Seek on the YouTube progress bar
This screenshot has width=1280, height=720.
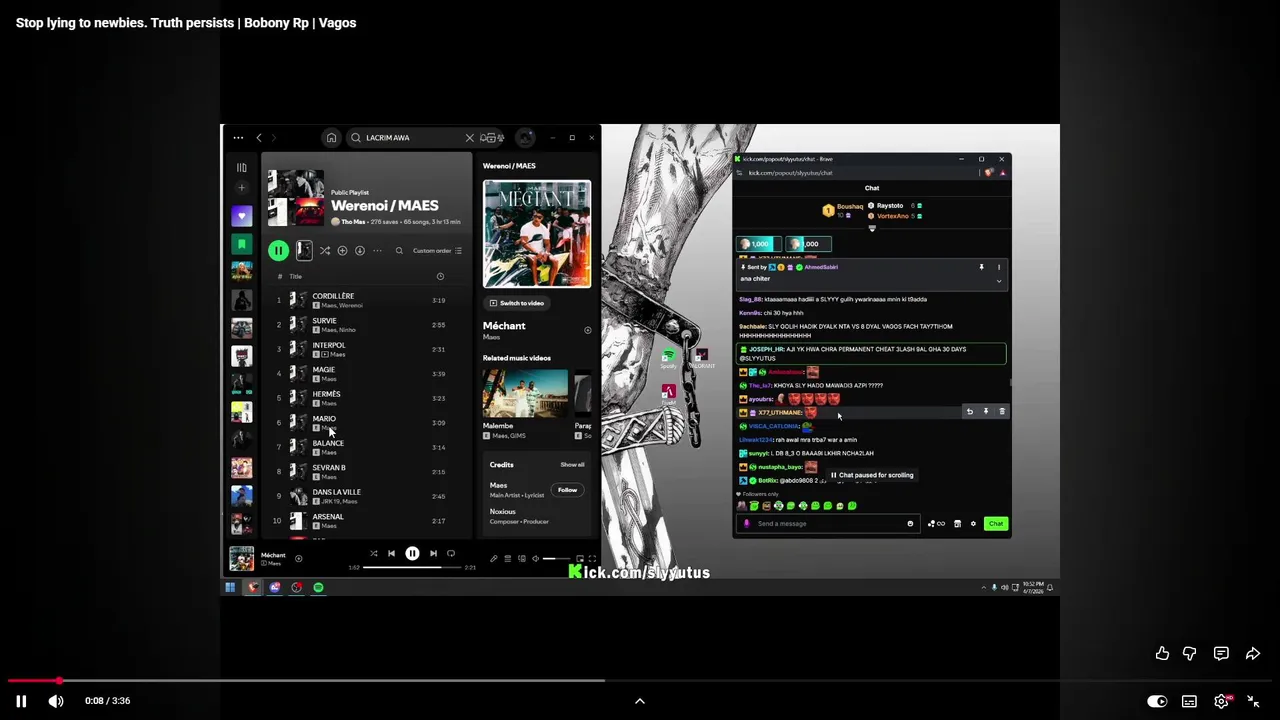640,680
